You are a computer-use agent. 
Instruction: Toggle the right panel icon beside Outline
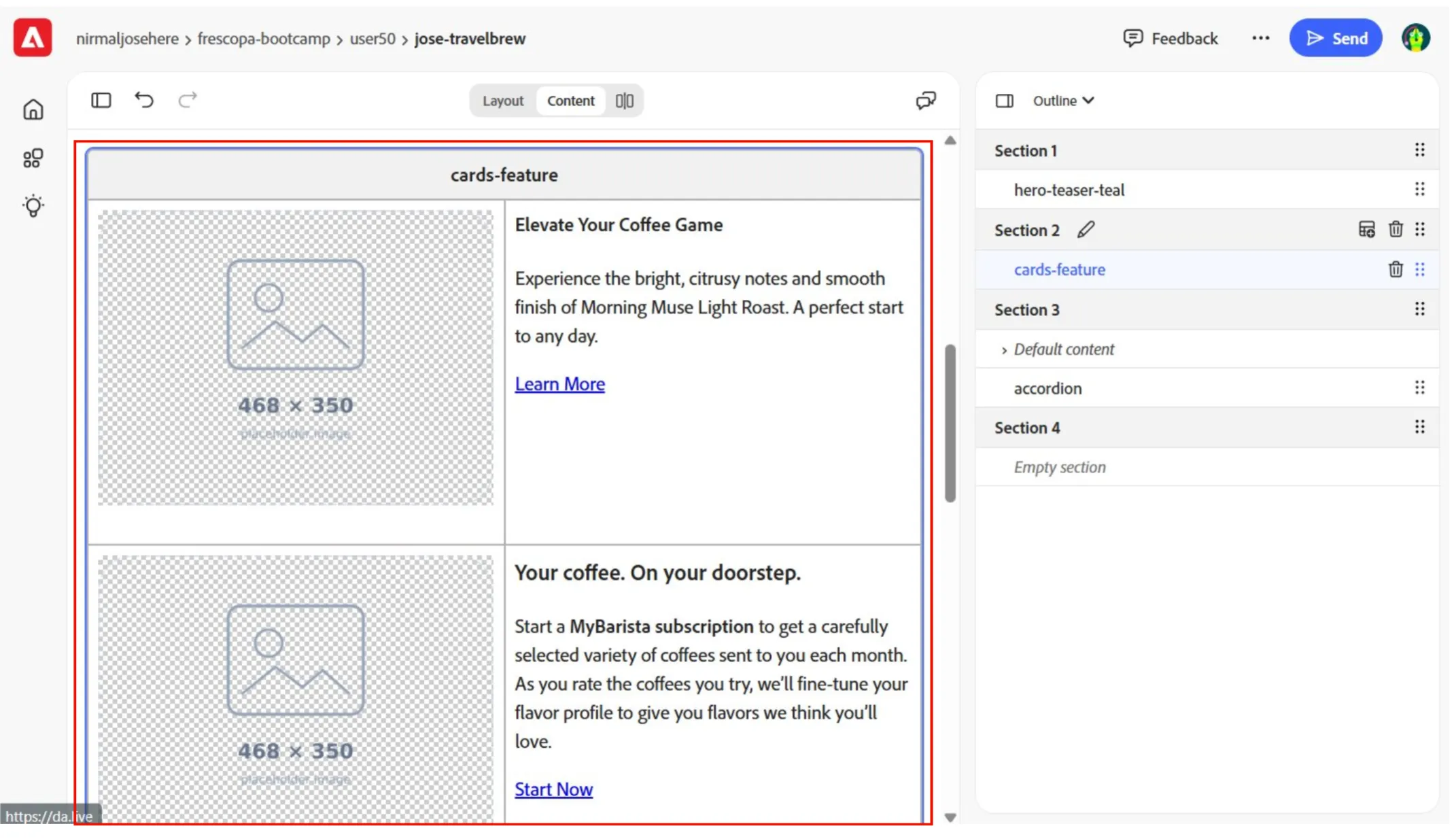(x=1005, y=101)
